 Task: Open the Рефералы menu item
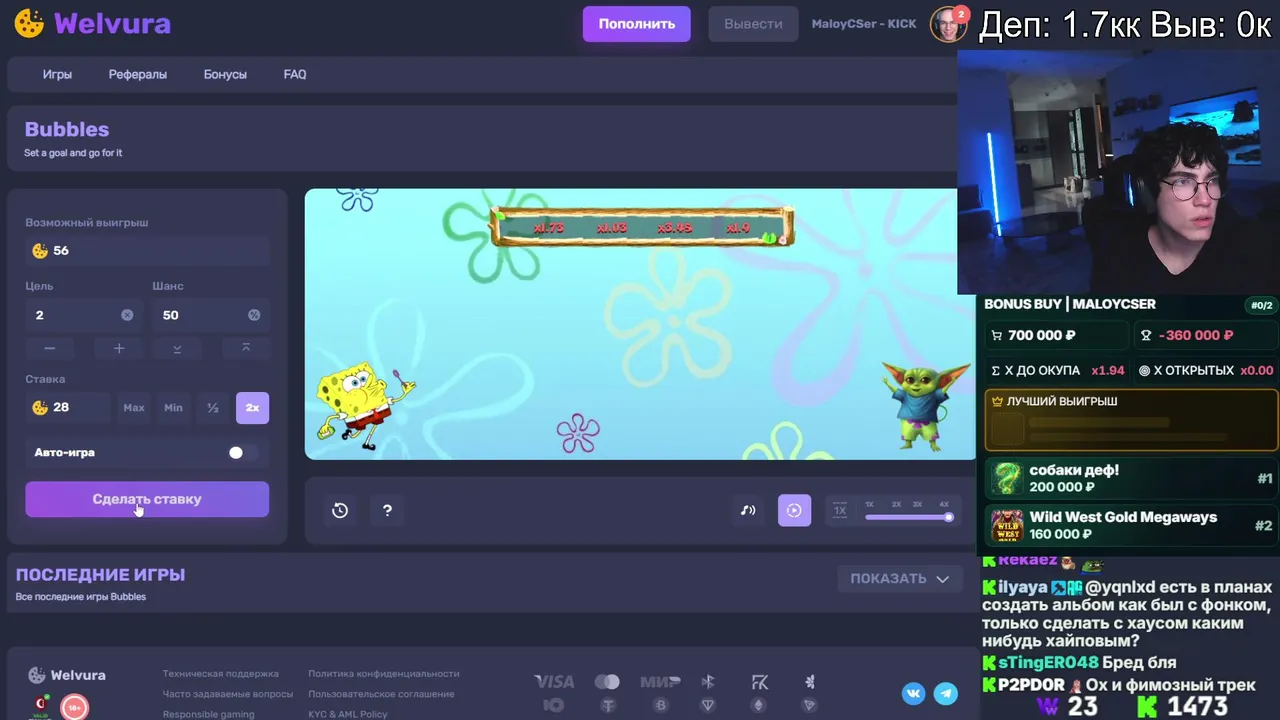pos(138,74)
